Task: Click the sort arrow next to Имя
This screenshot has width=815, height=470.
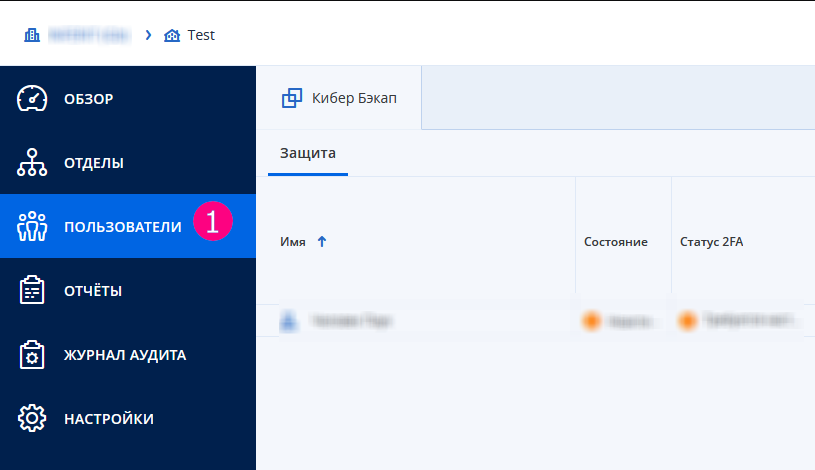Action: pyautogui.click(x=322, y=242)
